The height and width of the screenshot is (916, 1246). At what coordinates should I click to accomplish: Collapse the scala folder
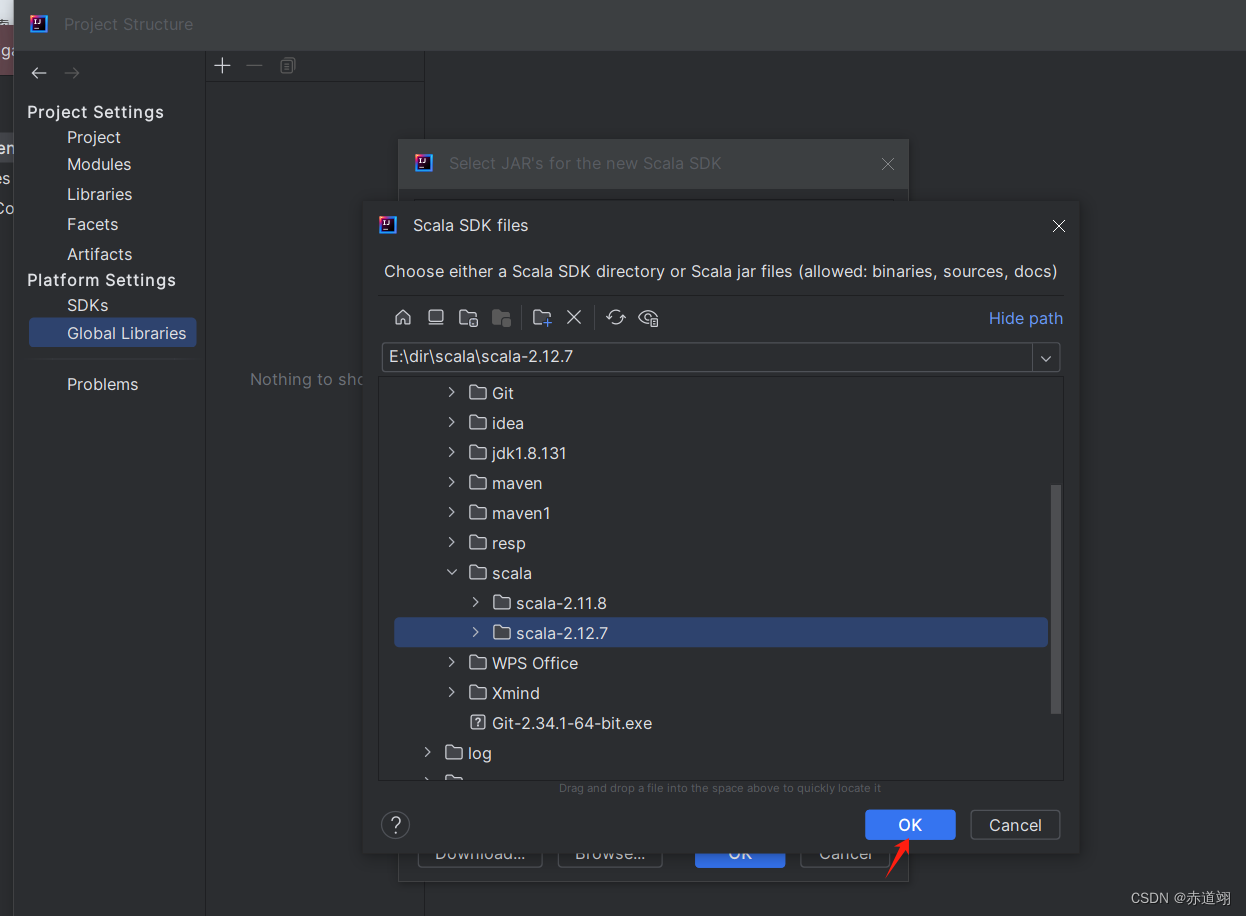(x=452, y=573)
